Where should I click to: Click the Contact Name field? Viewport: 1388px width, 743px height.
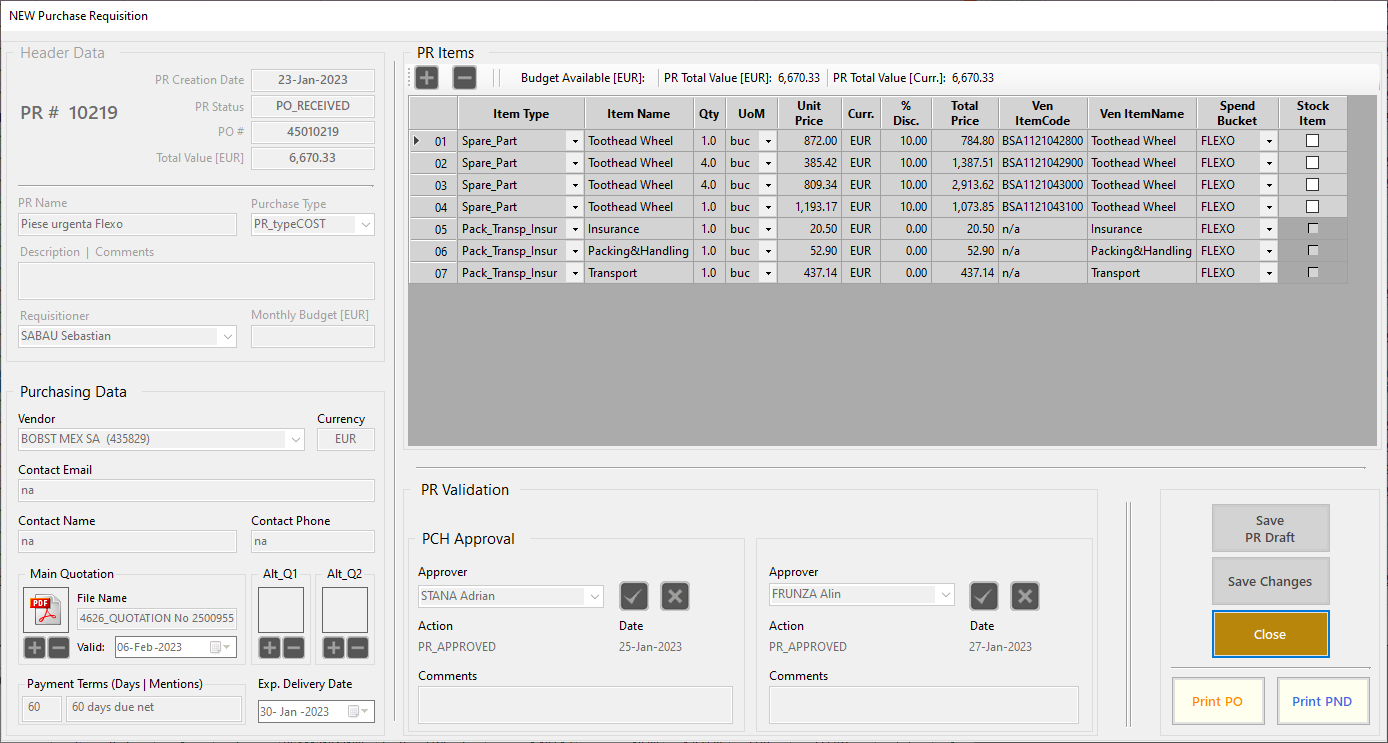point(127,541)
